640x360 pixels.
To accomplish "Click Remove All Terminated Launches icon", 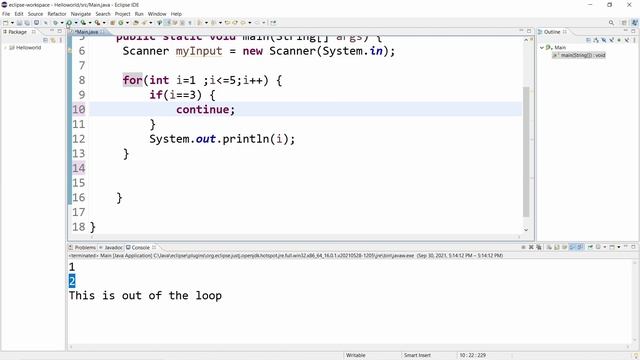I will tap(539, 247).
